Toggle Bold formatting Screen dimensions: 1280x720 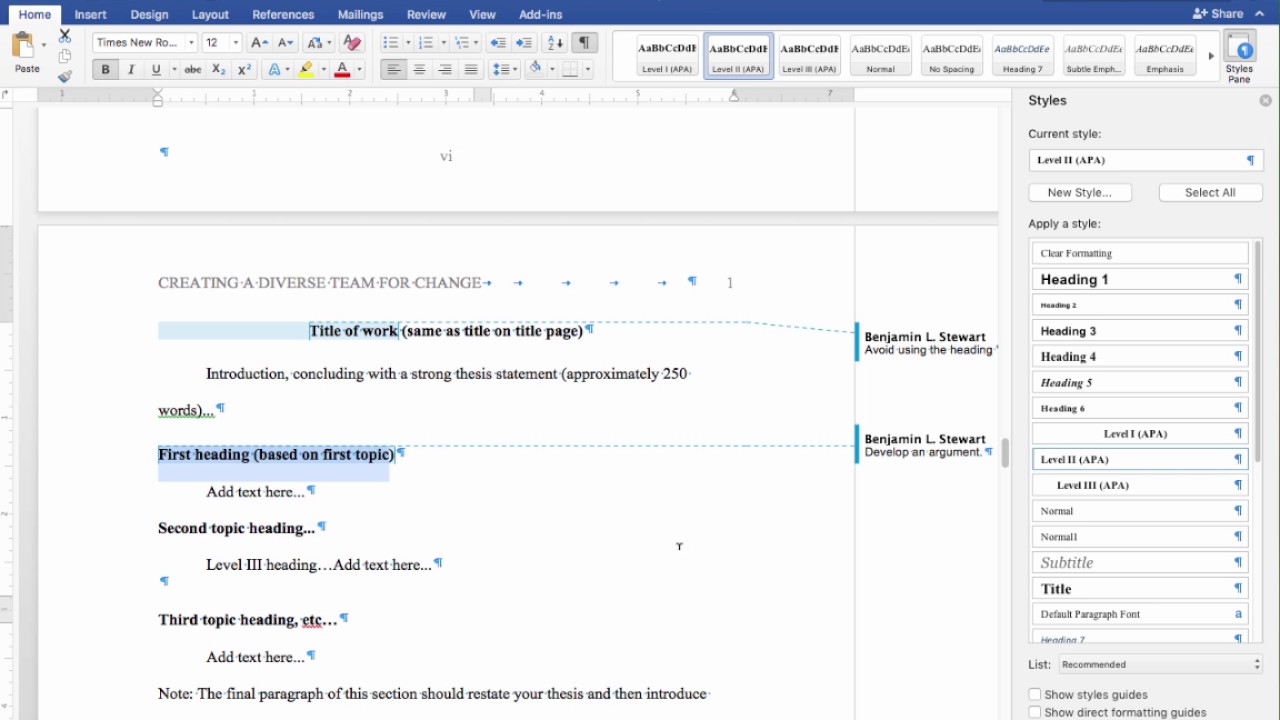105,70
